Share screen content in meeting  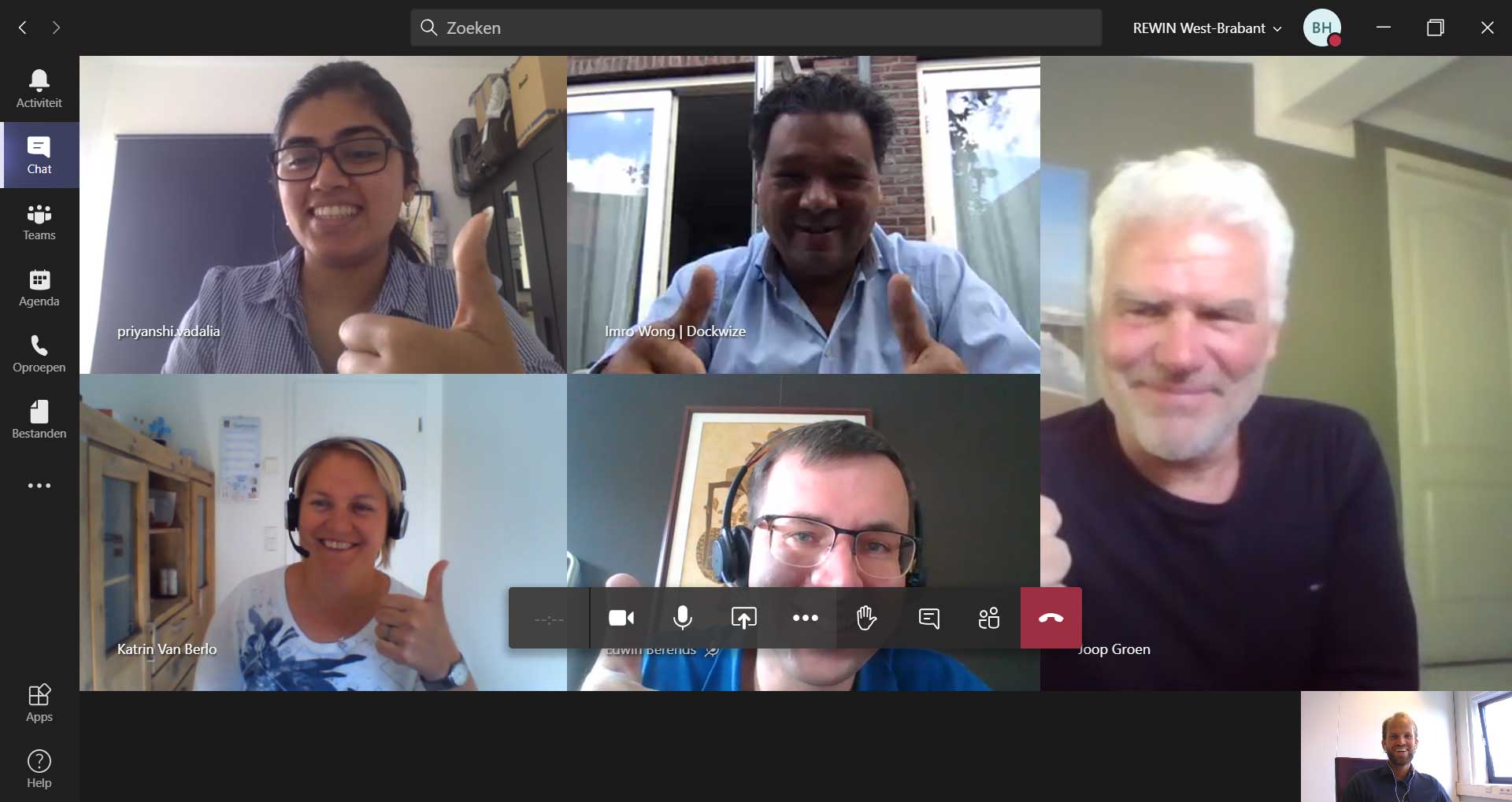(743, 618)
